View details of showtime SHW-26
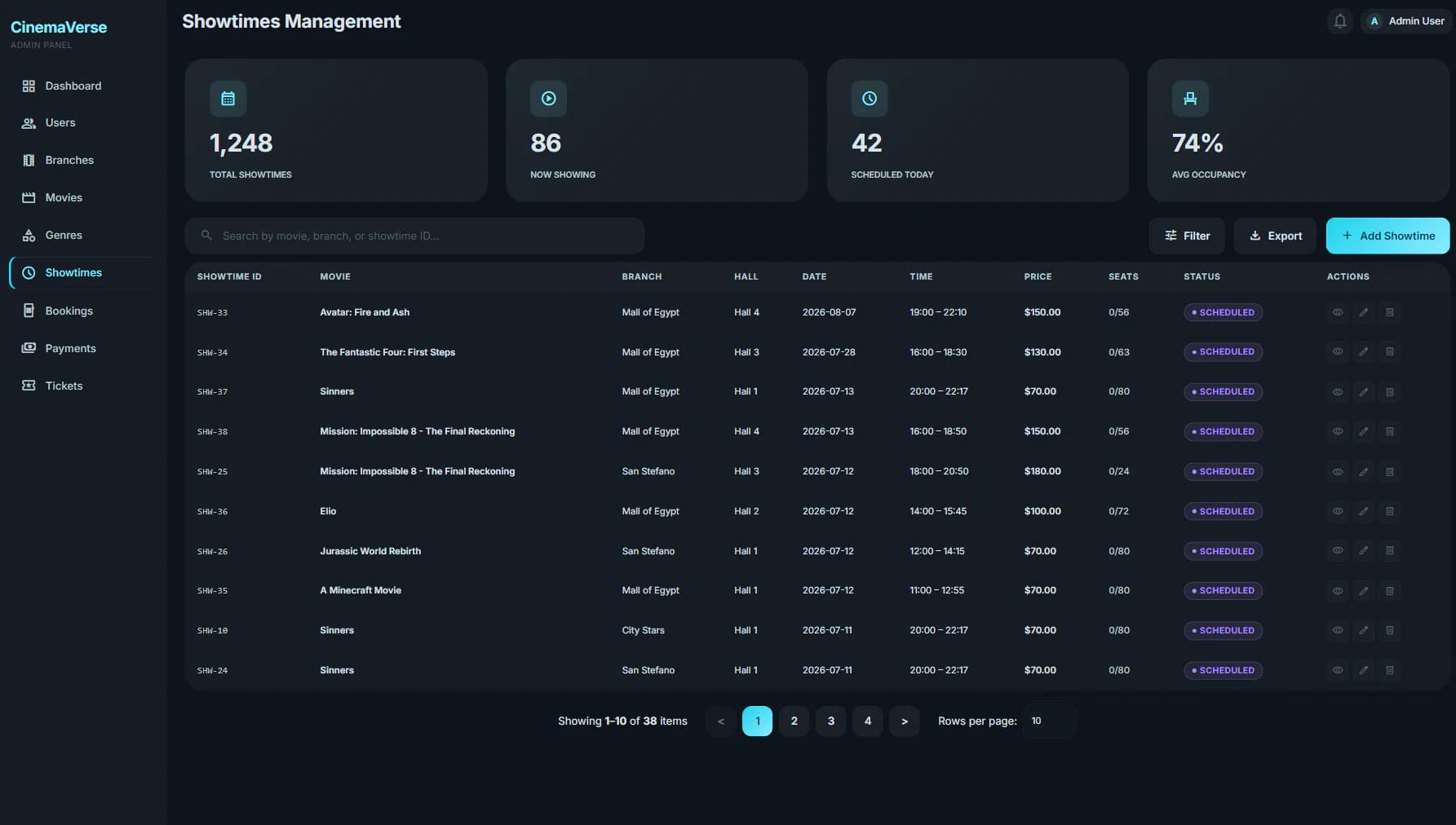The height and width of the screenshot is (825, 1456). pos(1338,551)
